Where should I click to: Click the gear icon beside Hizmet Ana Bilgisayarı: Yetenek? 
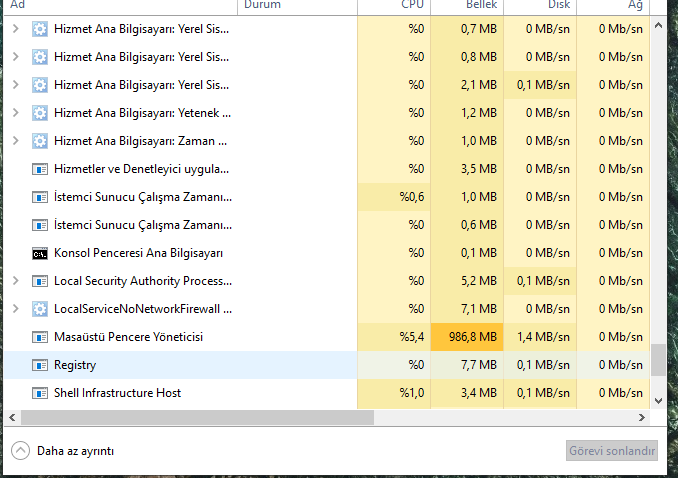click(x=40, y=113)
